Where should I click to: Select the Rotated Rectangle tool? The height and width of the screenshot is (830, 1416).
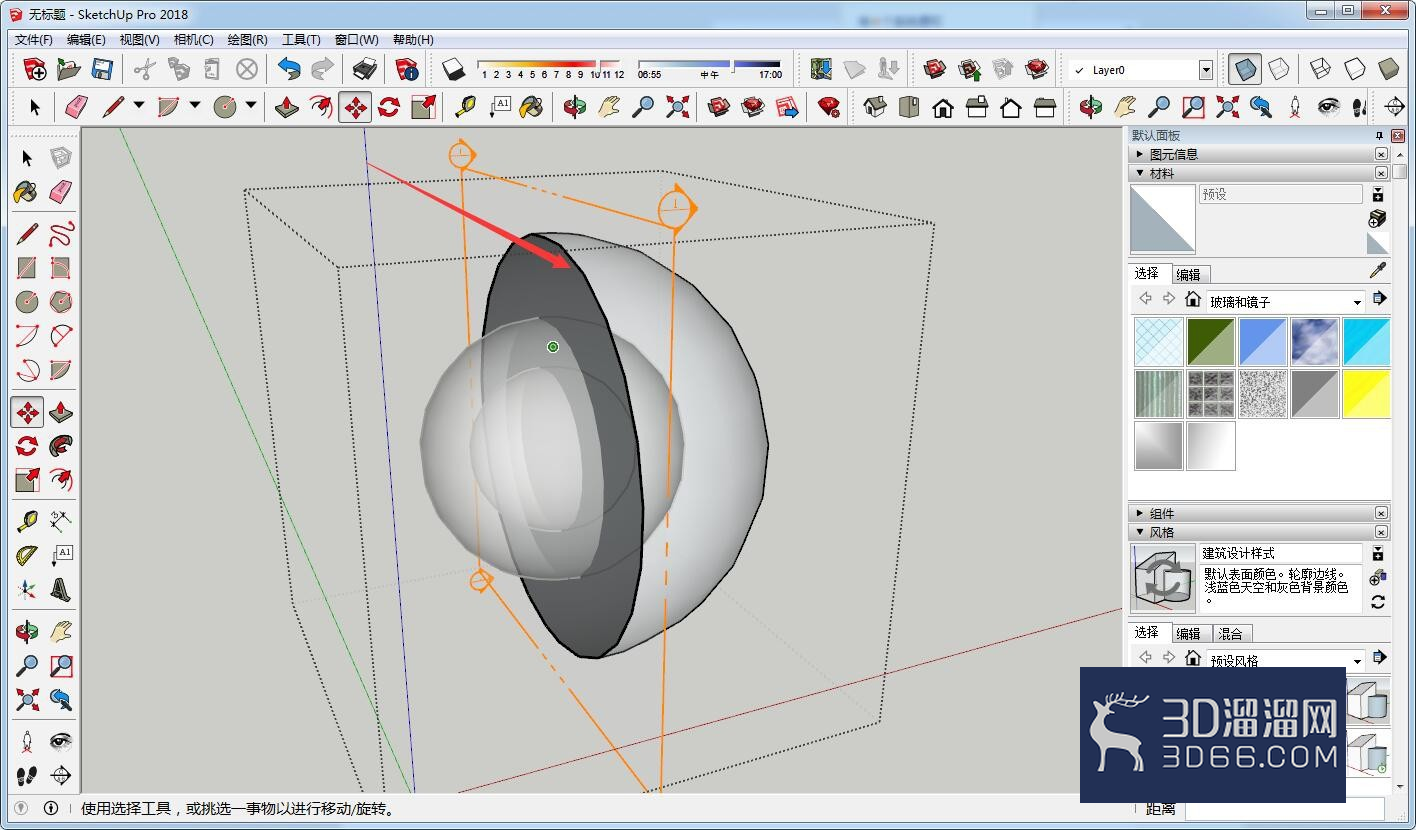tap(61, 268)
